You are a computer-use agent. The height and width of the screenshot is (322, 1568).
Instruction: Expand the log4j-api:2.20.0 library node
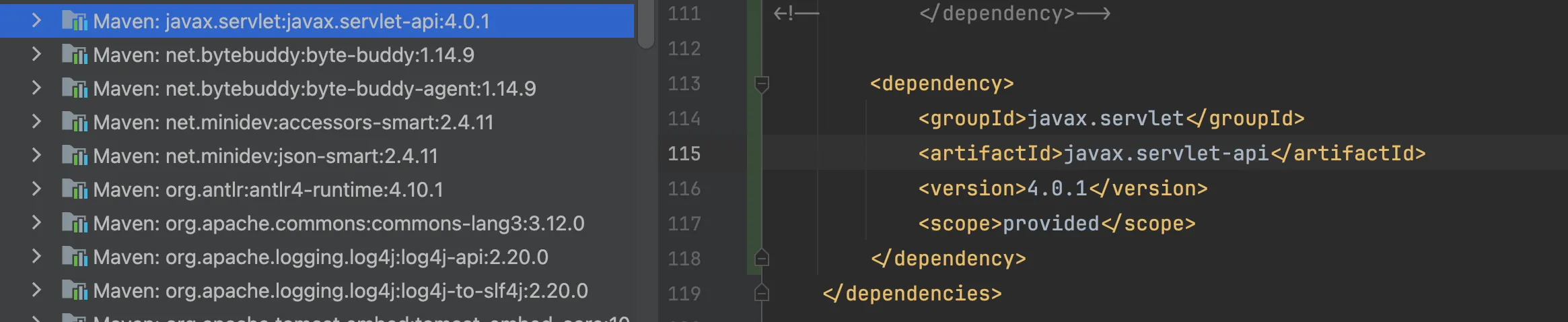tap(36, 257)
